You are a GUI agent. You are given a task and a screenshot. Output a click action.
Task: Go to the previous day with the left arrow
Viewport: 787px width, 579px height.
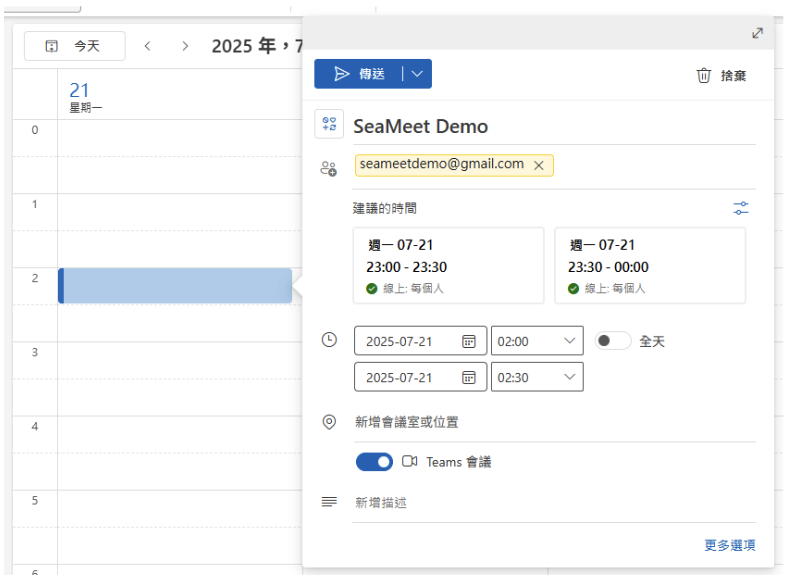tap(147, 46)
